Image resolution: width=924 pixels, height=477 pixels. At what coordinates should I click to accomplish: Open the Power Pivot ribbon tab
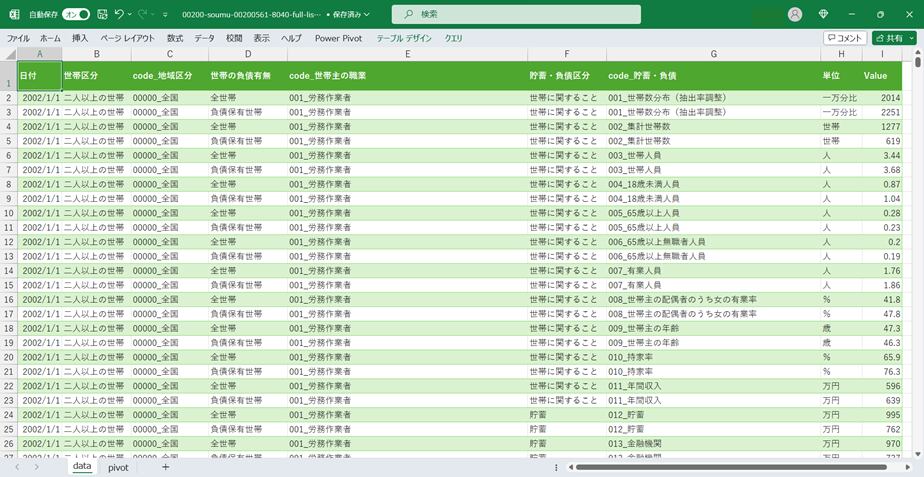339,38
